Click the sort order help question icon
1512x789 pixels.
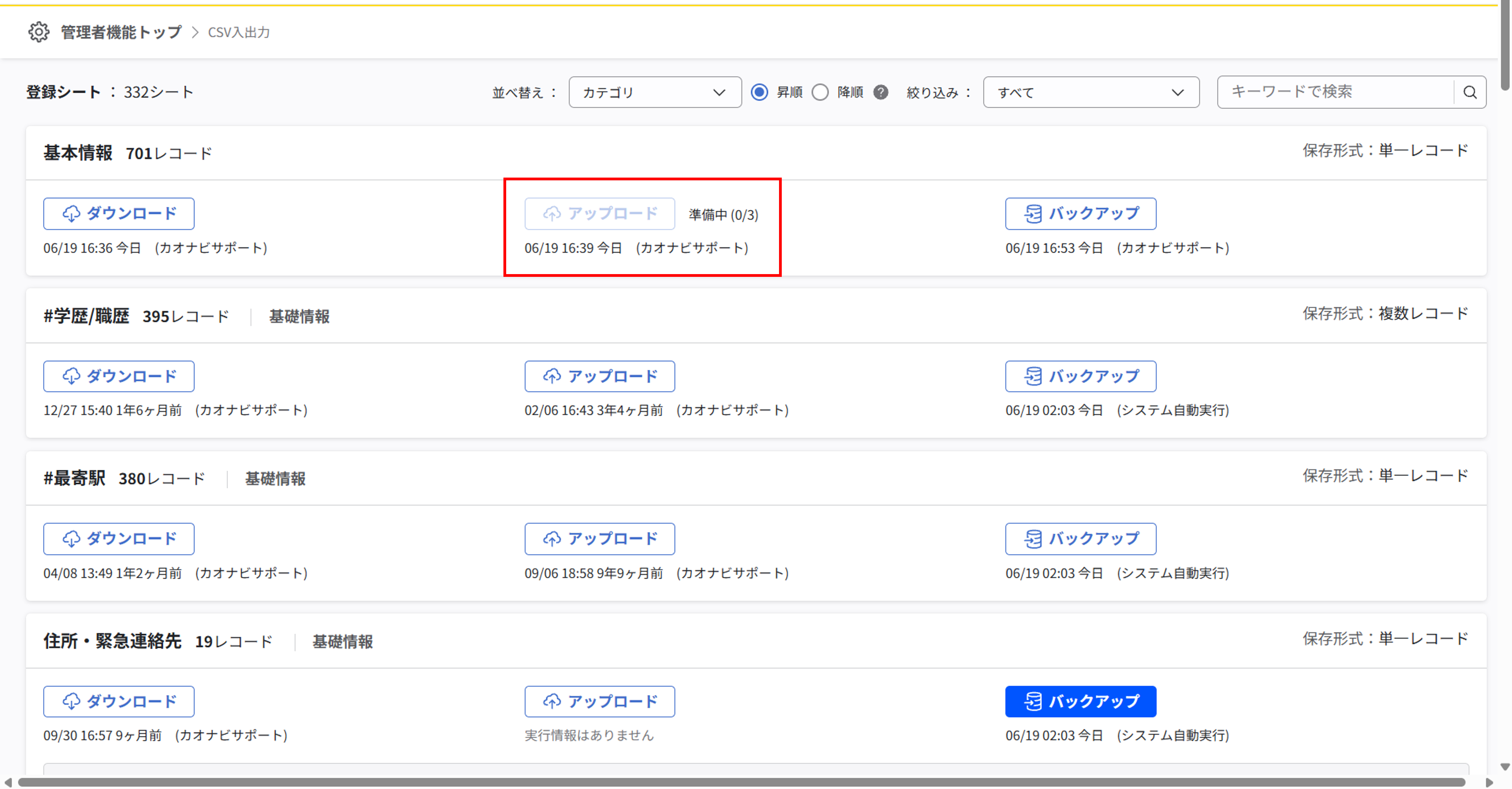pos(880,92)
